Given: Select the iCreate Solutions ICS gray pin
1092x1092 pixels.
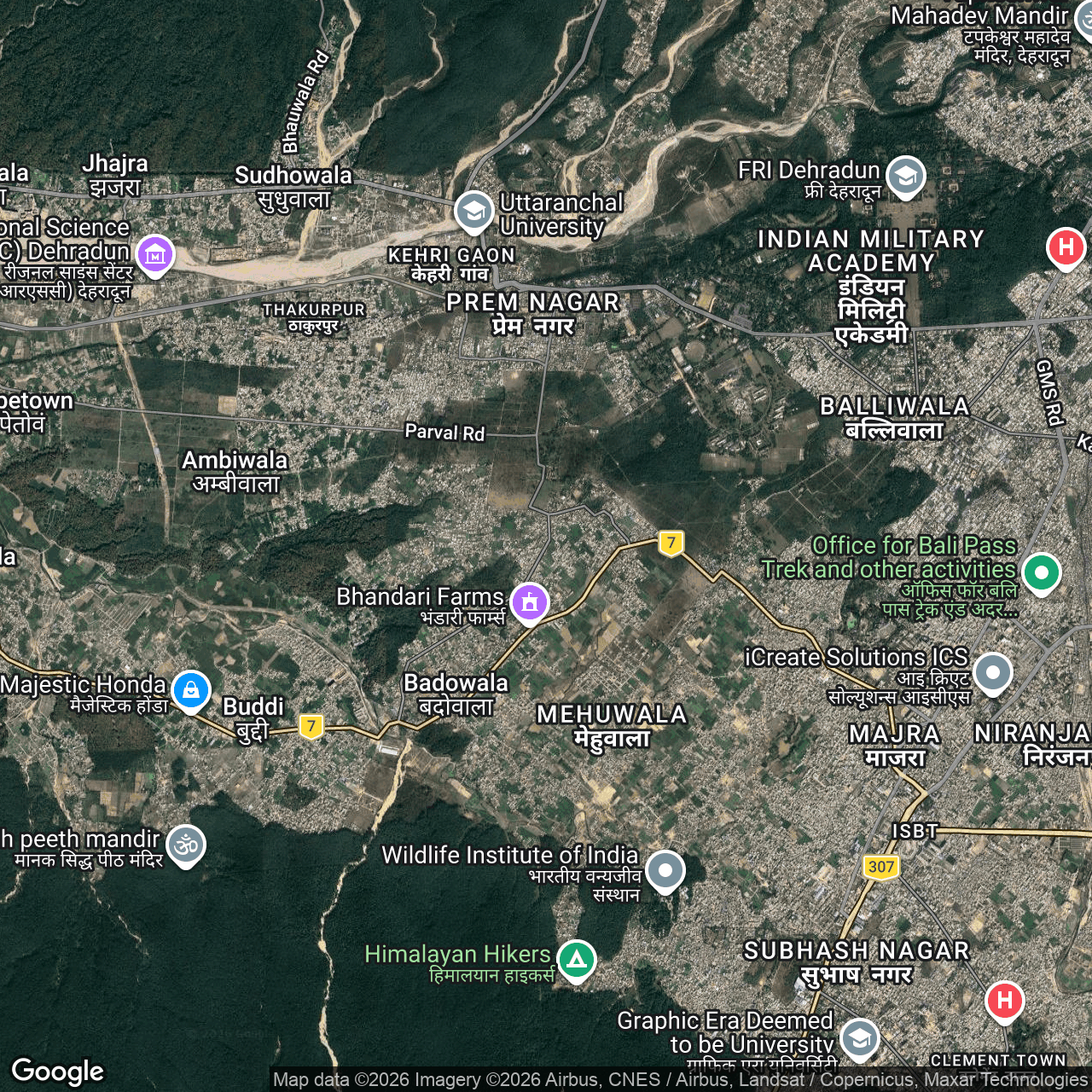Looking at the screenshot, I should [x=992, y=672].
